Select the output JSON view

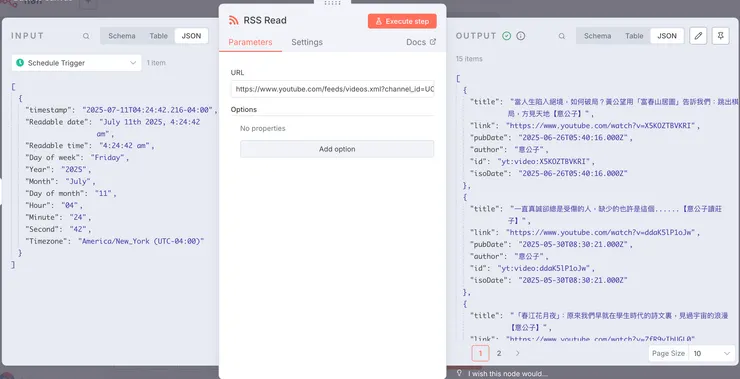tap(667, 36)
